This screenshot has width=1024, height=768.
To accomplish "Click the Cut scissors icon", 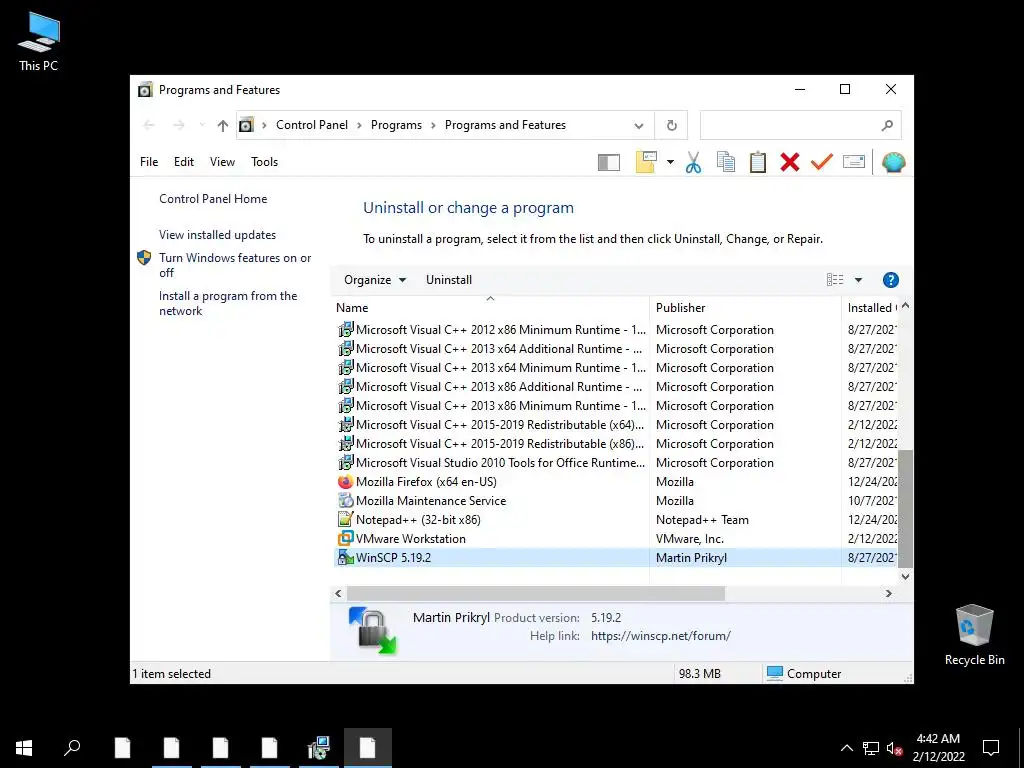I will click(x=693, y=162).
